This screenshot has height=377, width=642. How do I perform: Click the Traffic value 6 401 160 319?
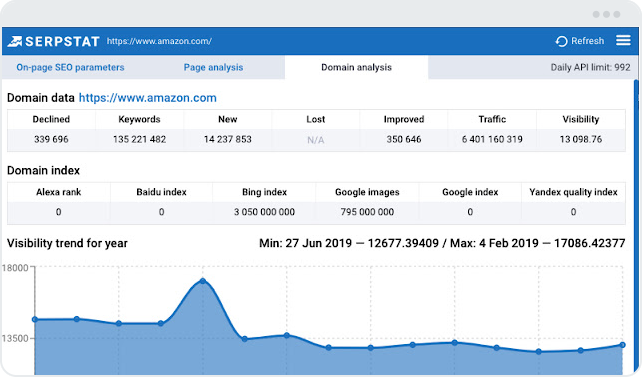pos(492,140)
